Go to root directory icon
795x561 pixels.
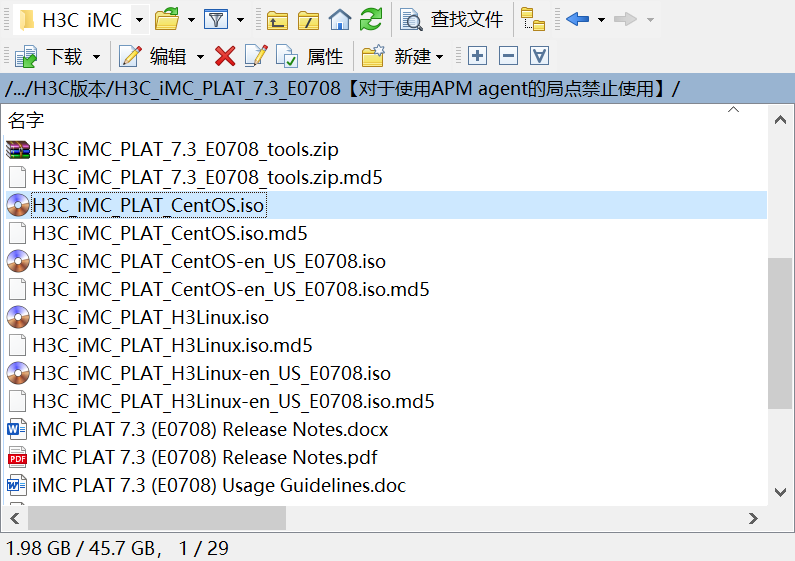coord(308,20)
